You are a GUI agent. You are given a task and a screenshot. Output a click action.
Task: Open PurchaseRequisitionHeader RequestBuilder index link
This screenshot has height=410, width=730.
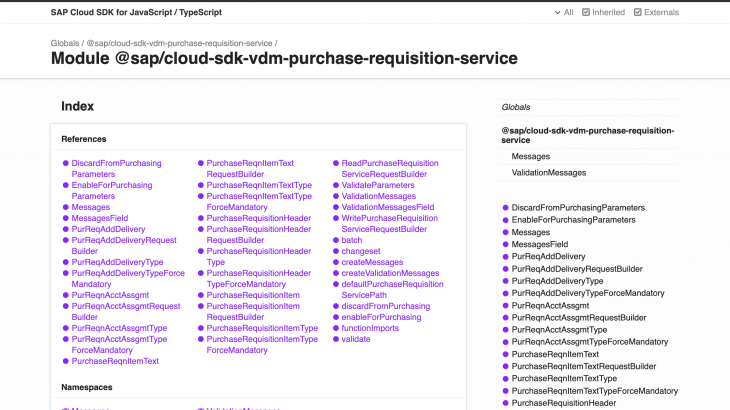[258, 235]
